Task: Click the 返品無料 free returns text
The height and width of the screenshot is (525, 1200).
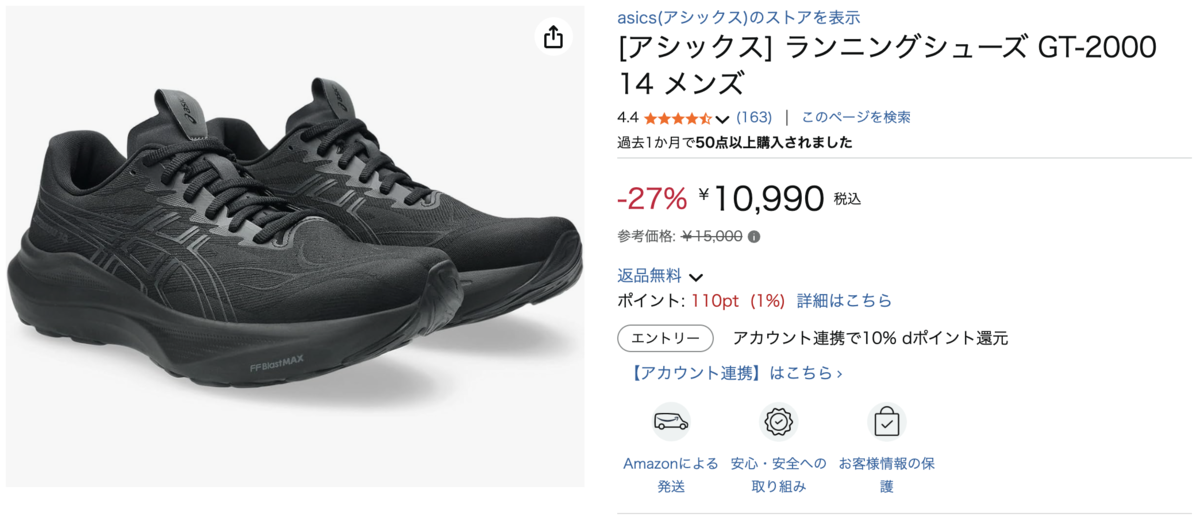Action: pyautogui.click(x=650, y=275)
